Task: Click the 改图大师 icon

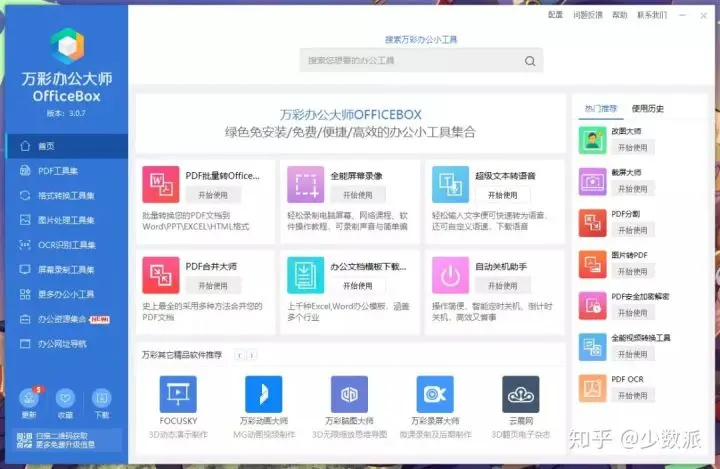Action: click(592, 140)
